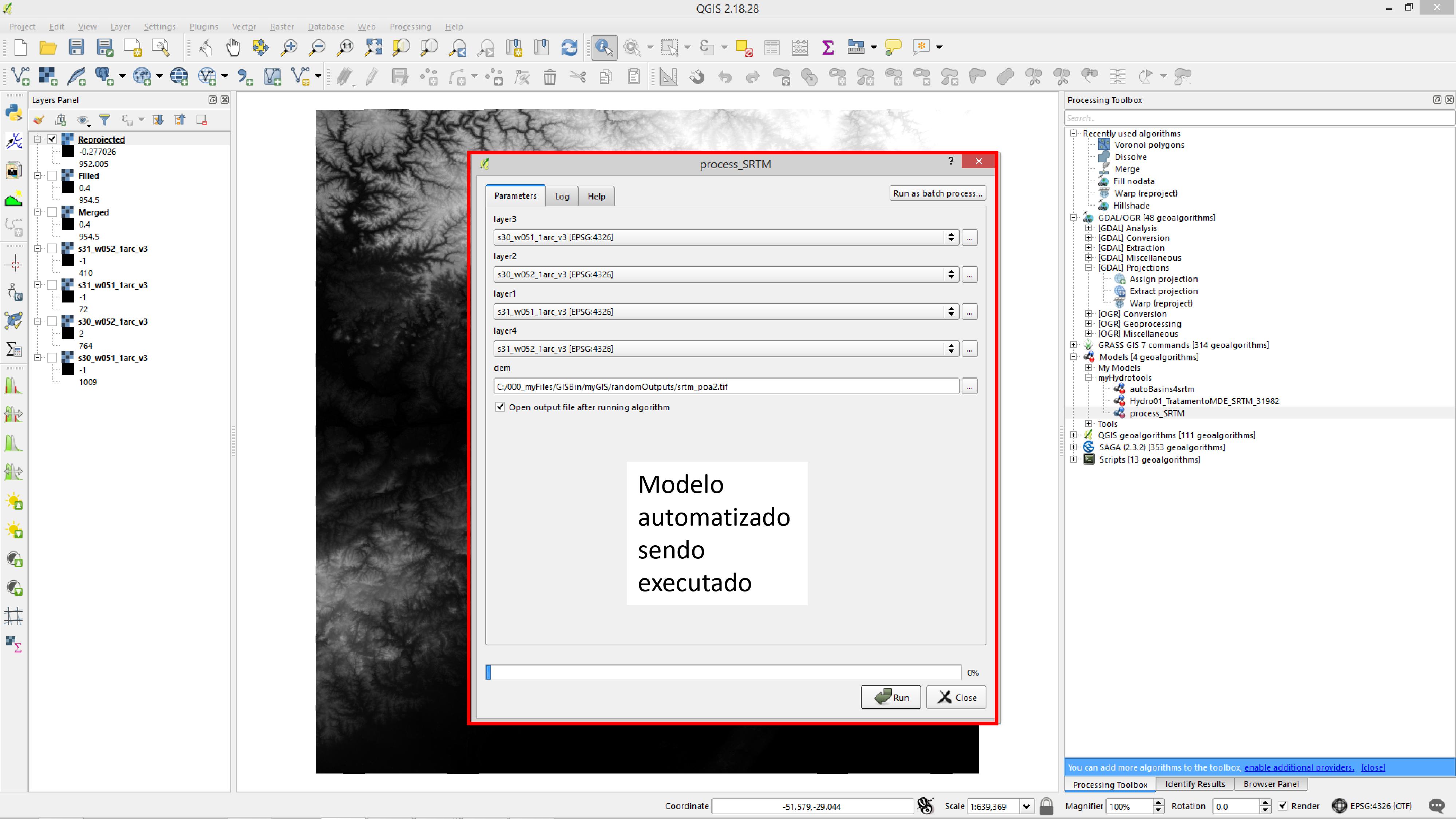Click the Save Project icon
This screenshot has width=1456, height=819.
tap(76, 47)
